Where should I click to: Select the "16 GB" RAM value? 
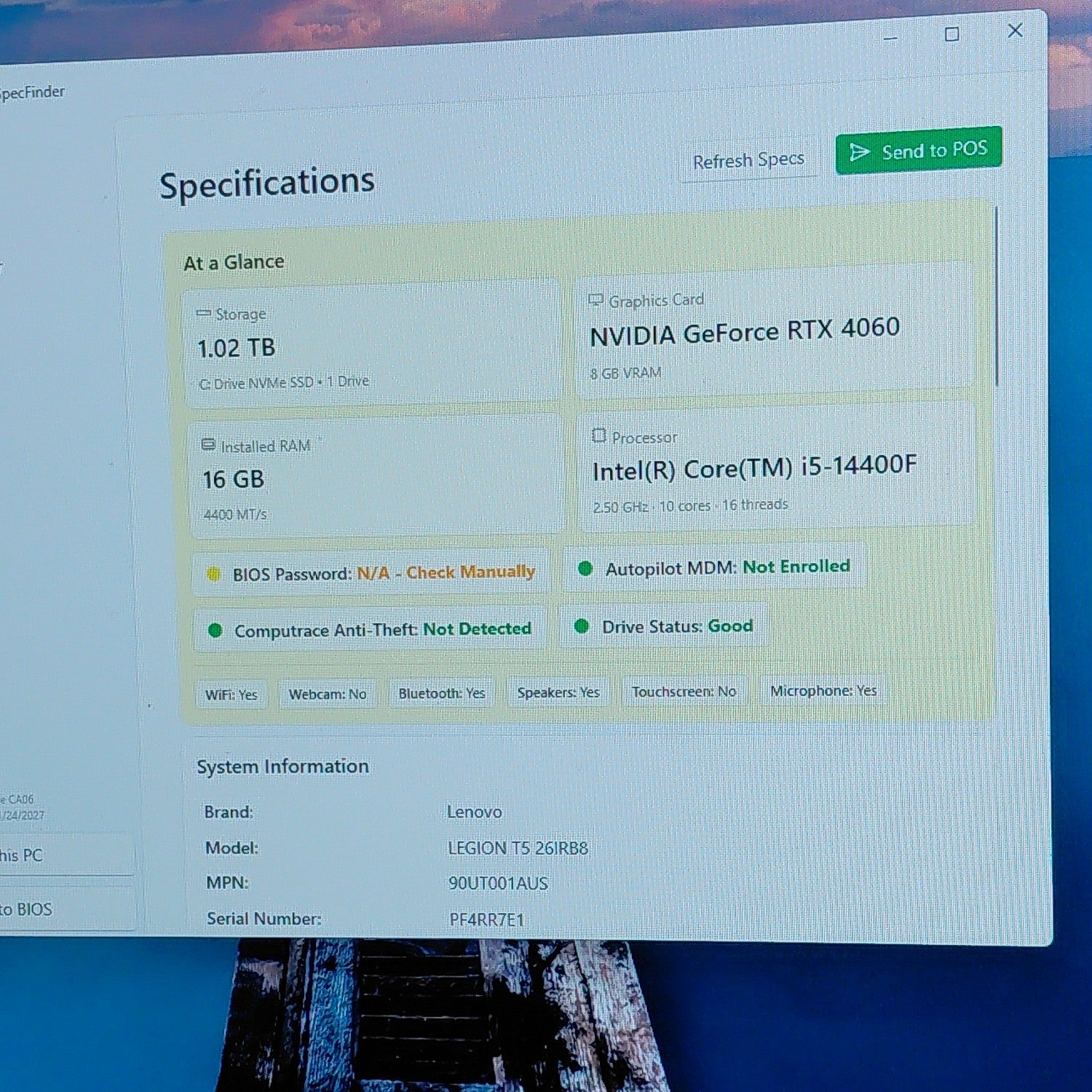point(233,480)
